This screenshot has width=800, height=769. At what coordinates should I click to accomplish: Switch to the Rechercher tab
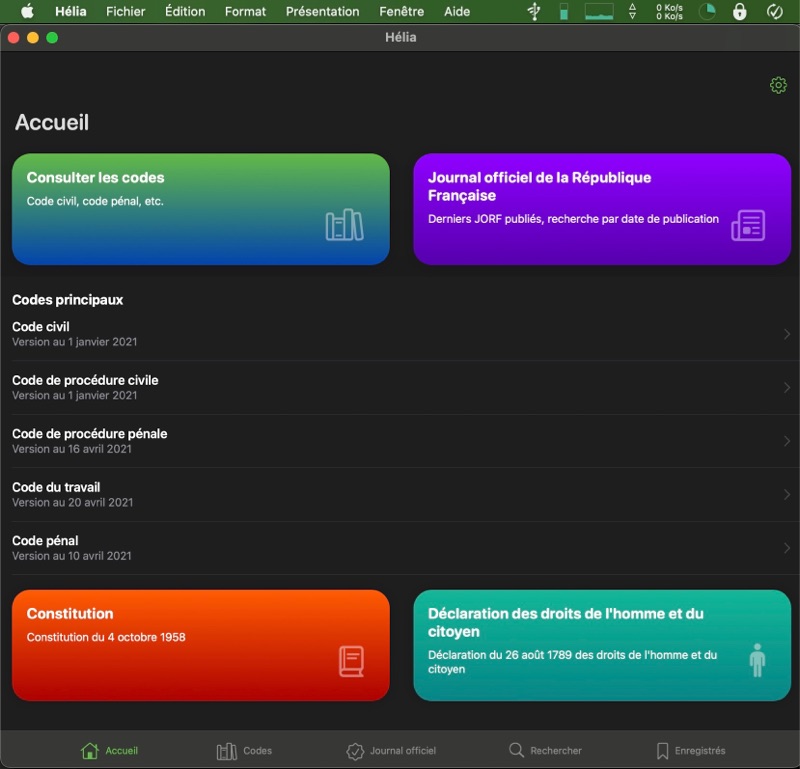(545, 750)
